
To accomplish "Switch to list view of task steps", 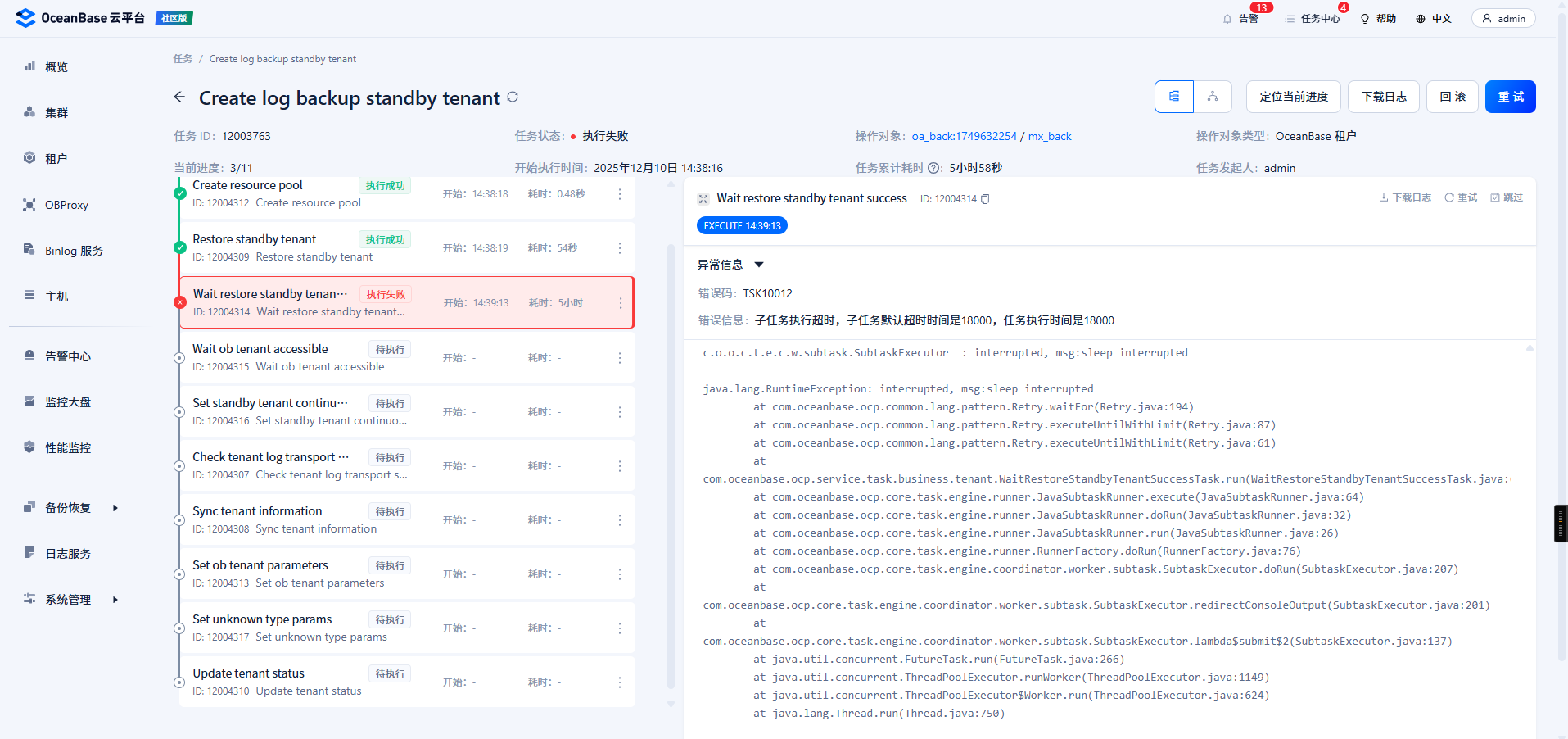I will pos(1174,97).
